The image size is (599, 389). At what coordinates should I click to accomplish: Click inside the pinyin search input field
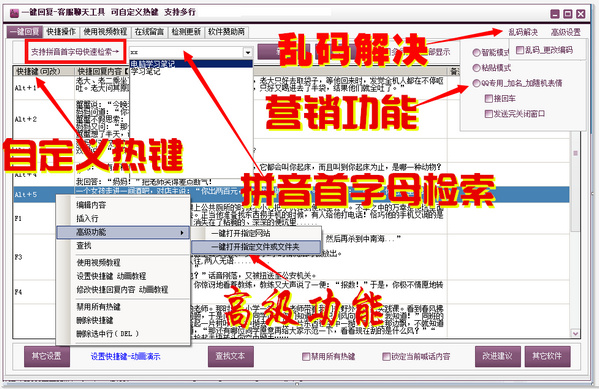(x=186, y=52)
